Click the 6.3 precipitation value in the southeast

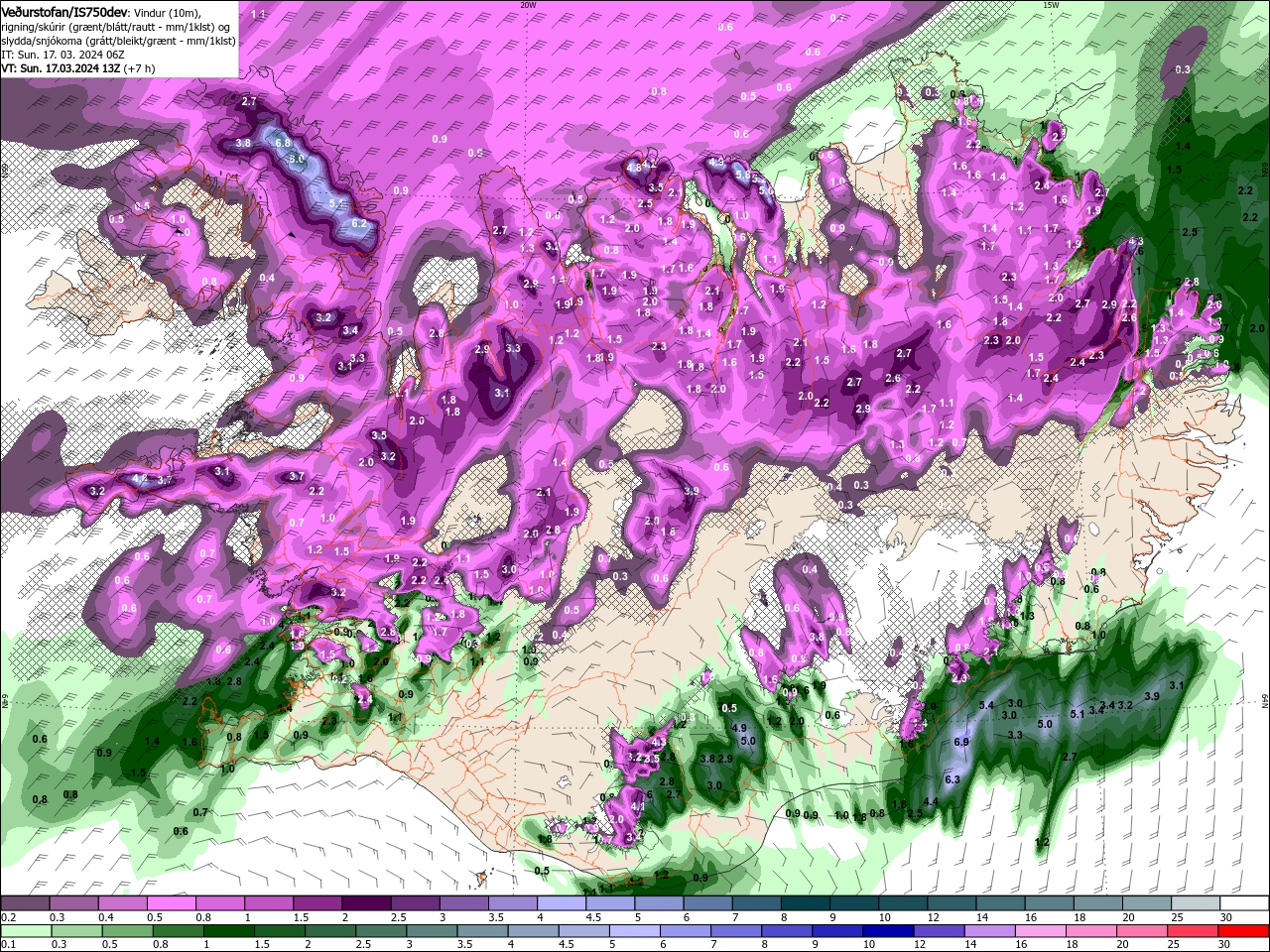pyautogui.click(x=952, y=779)
